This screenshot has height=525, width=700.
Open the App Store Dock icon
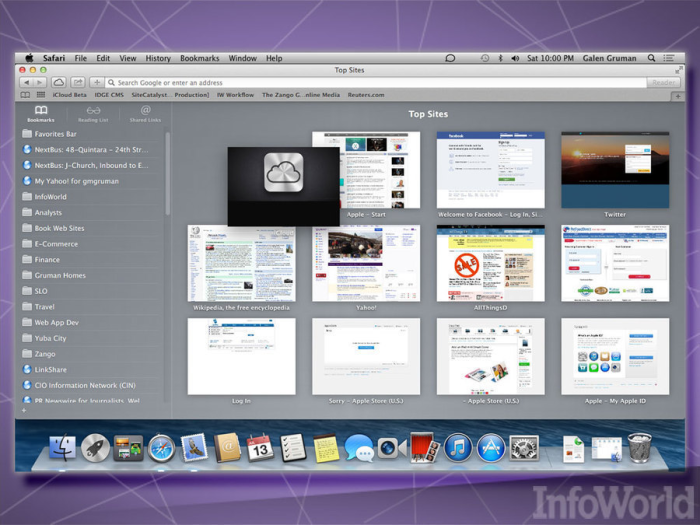pyautogui.click(x=491, y=447)
